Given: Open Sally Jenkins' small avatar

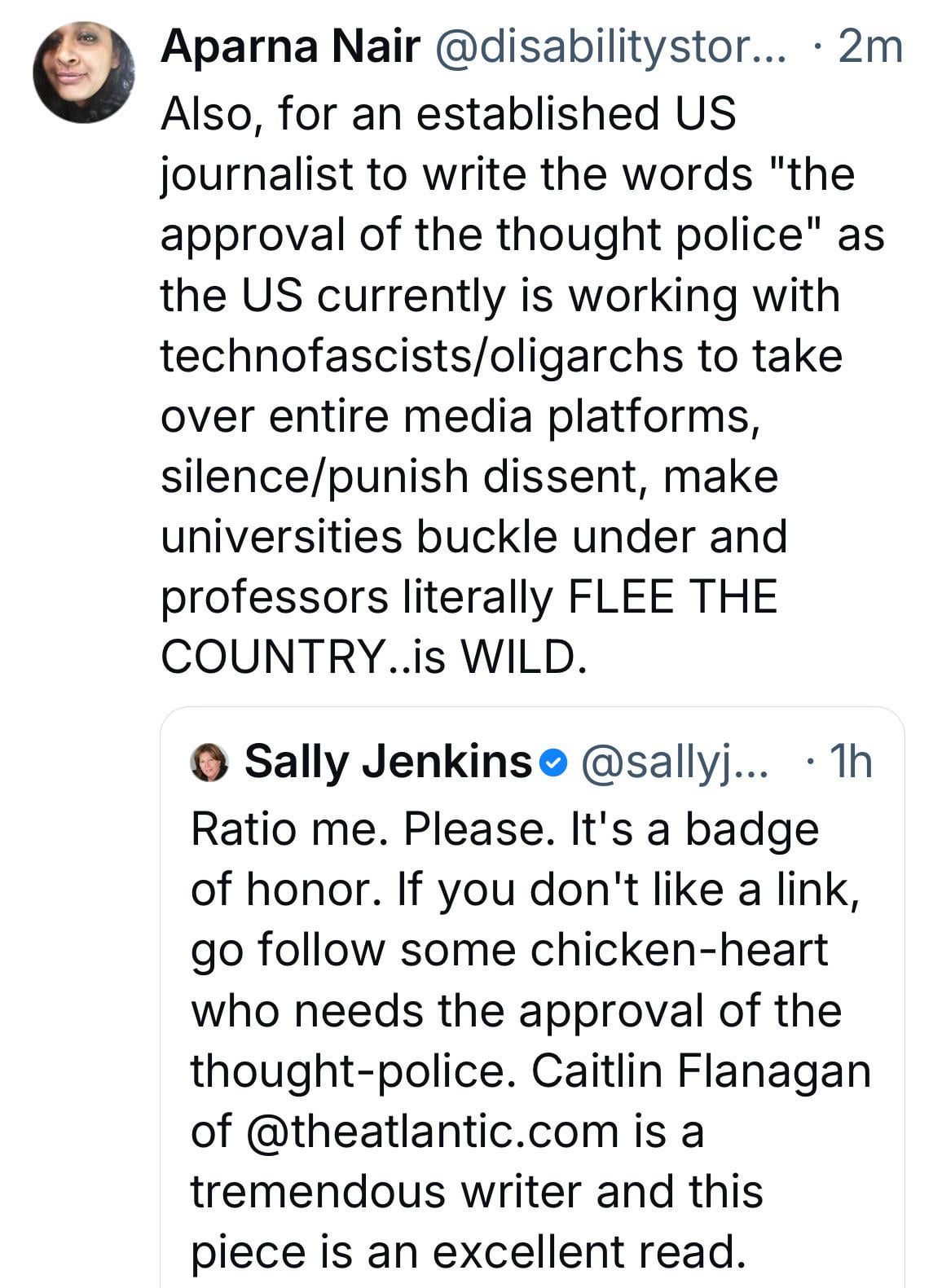Looking at the screenshot, I should 209,763.
